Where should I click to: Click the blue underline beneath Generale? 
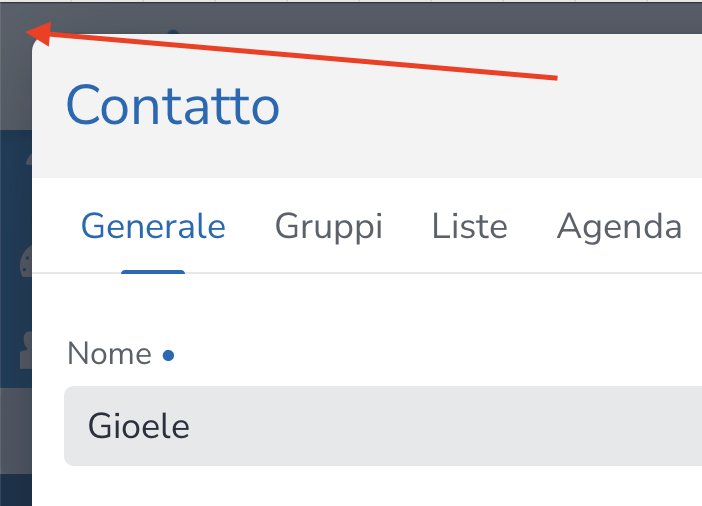tap(153, 271)
